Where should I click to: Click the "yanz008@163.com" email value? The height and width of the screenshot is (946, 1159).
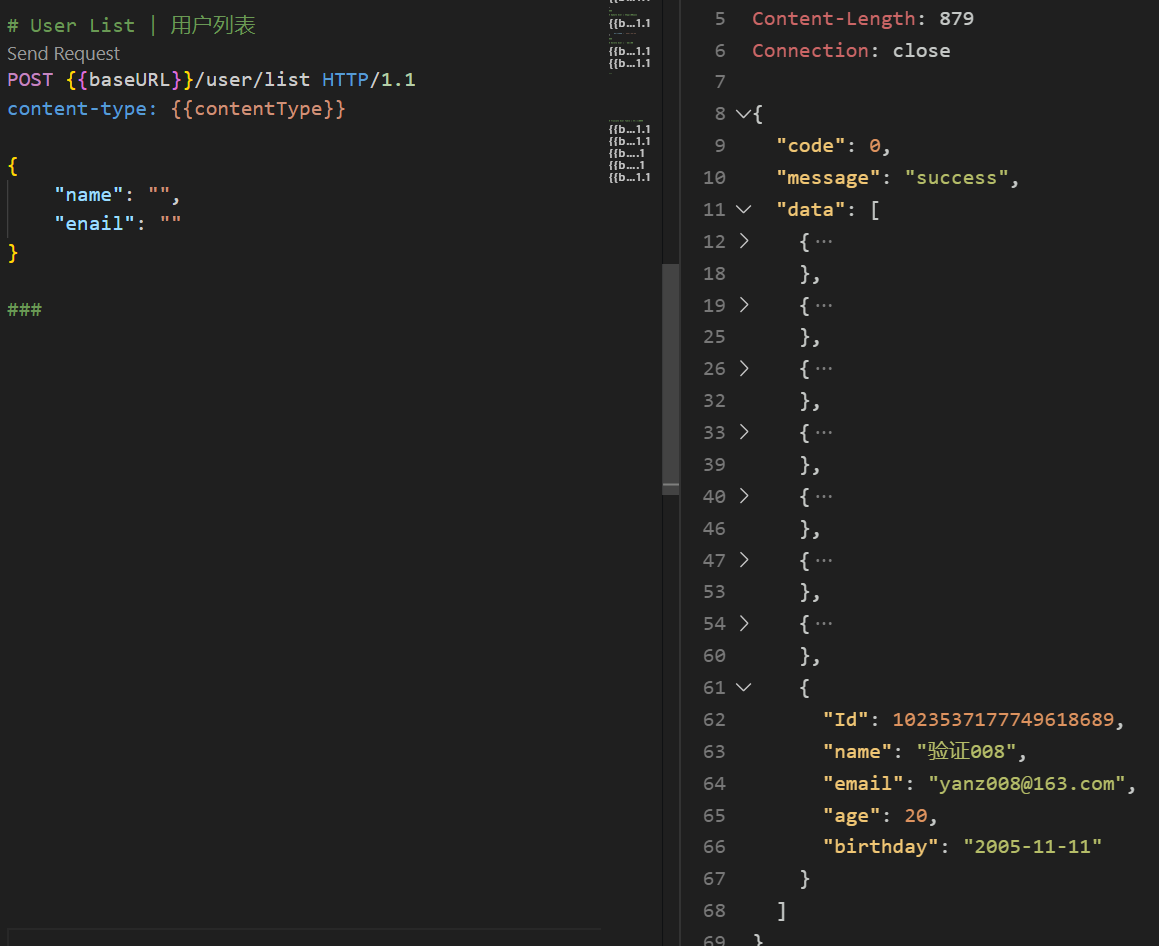coord(1027,784)
